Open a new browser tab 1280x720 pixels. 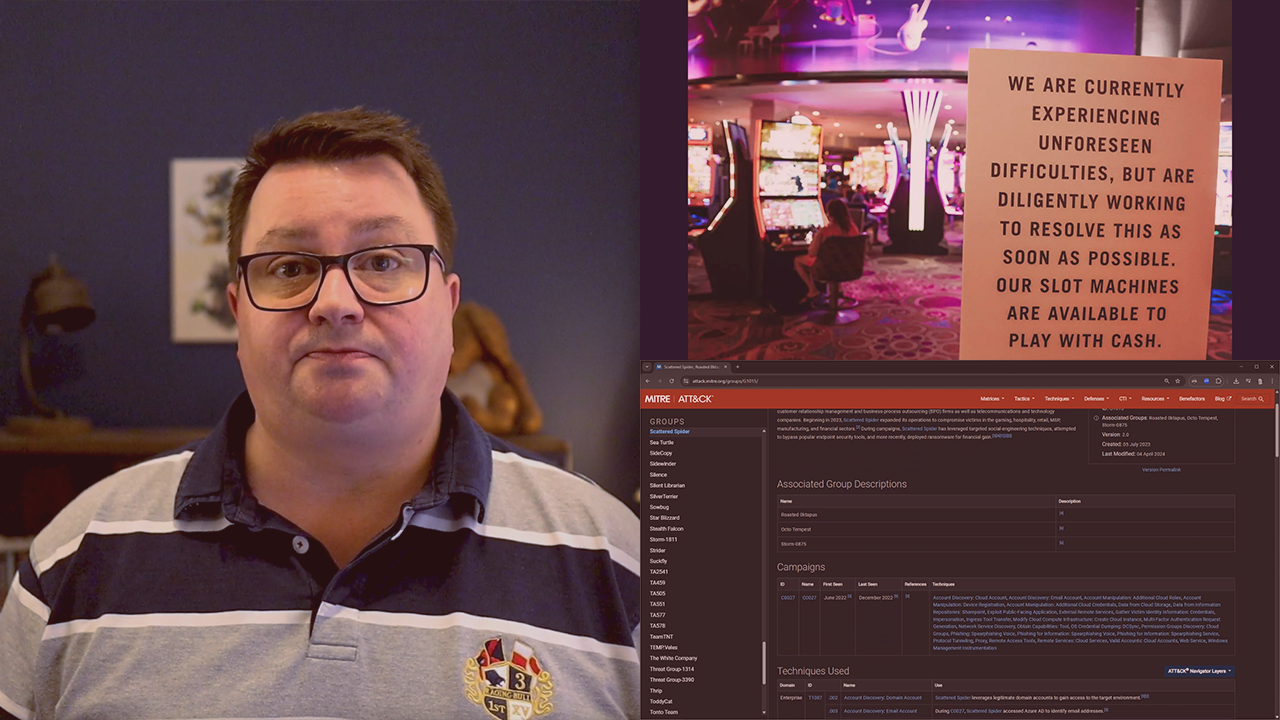pos(738,367)
